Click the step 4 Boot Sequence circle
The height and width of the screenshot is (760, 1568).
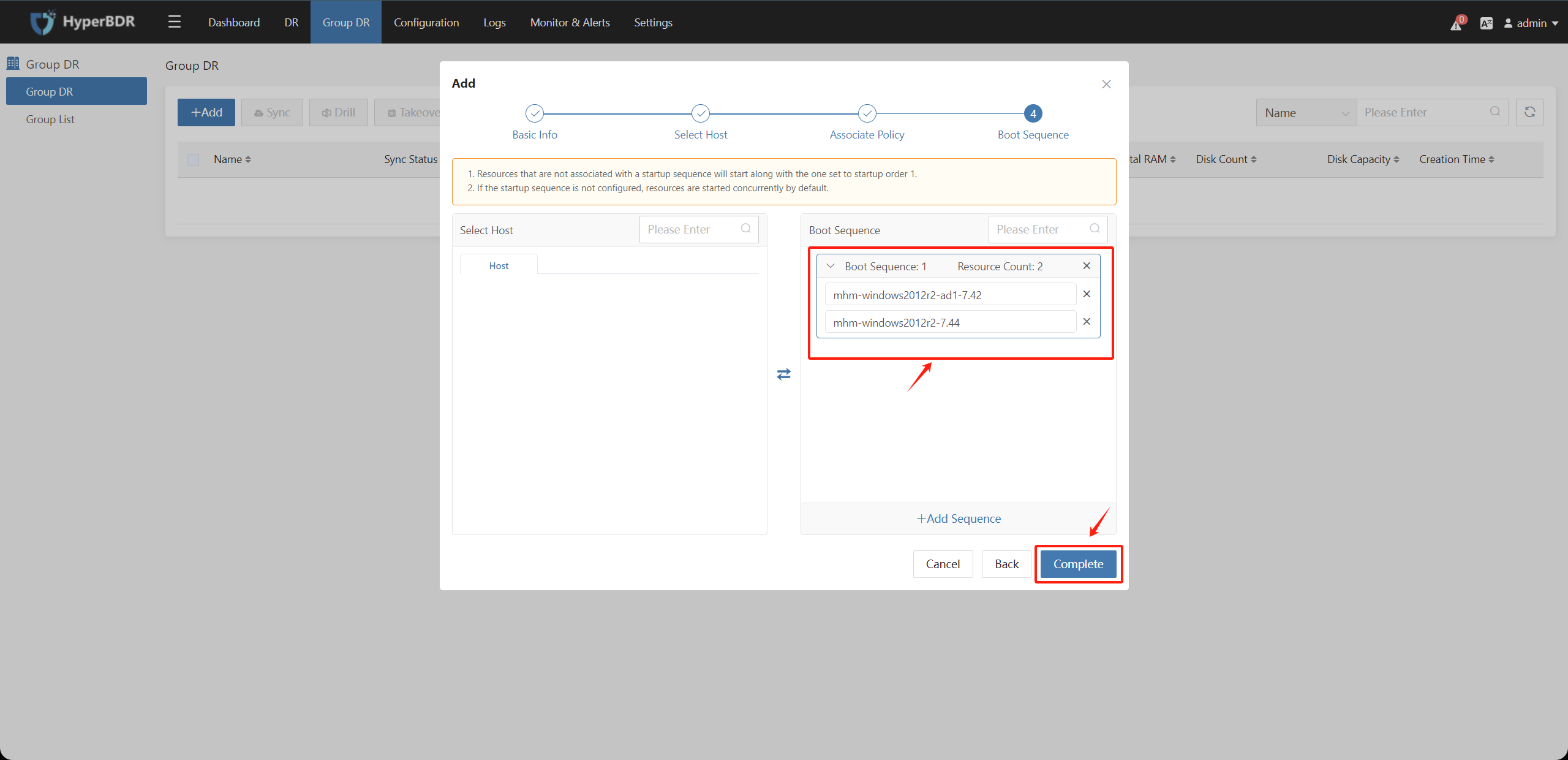pyautogui.click(x=1033, y=113)
